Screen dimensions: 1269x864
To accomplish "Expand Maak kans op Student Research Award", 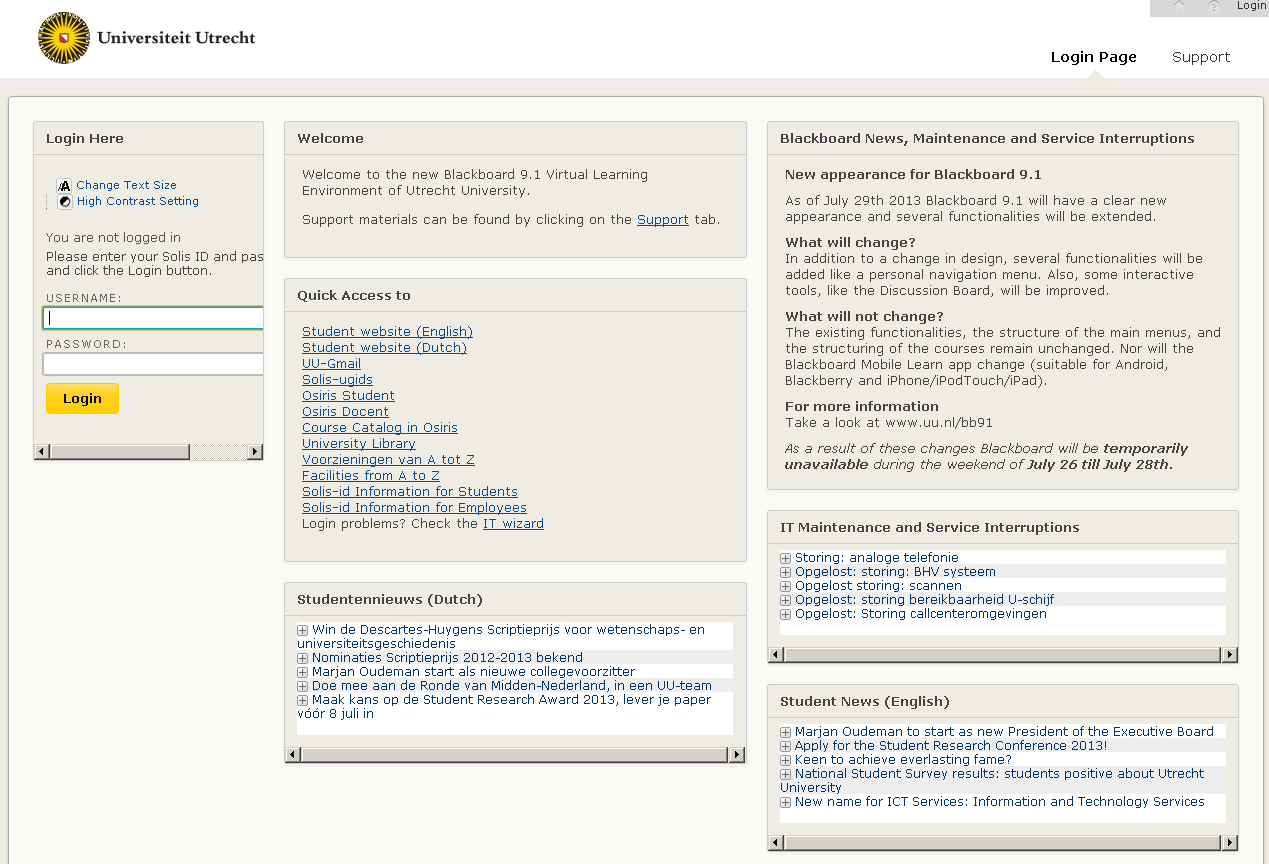I will click(302, 700).
